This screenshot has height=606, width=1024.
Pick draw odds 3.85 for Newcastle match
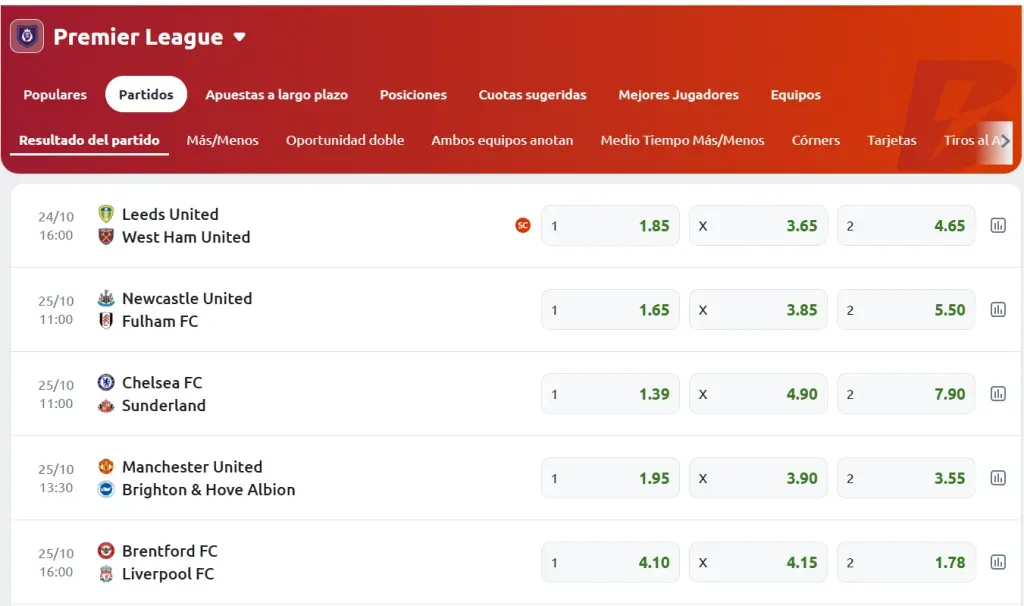click(x=758, y=310)
